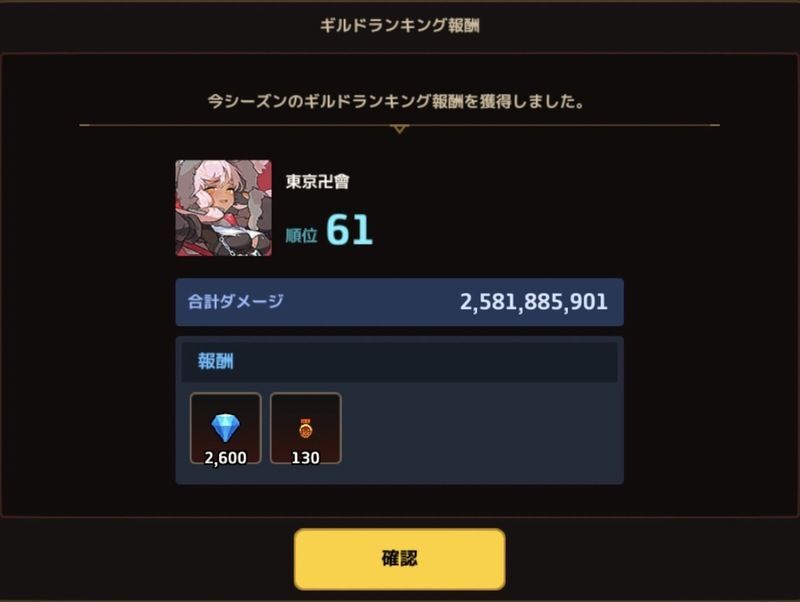This screenshot has height=602, width=800.
Task: Select the 合計ダメージ label
Action: coord(235,302)
